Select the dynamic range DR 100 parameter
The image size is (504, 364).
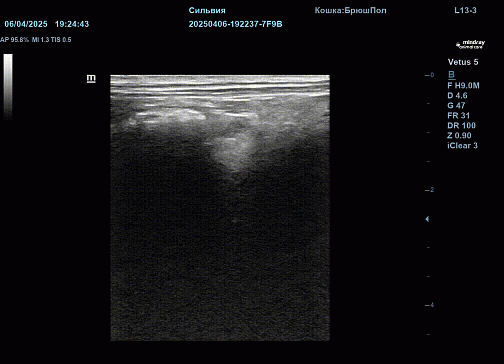461,126
